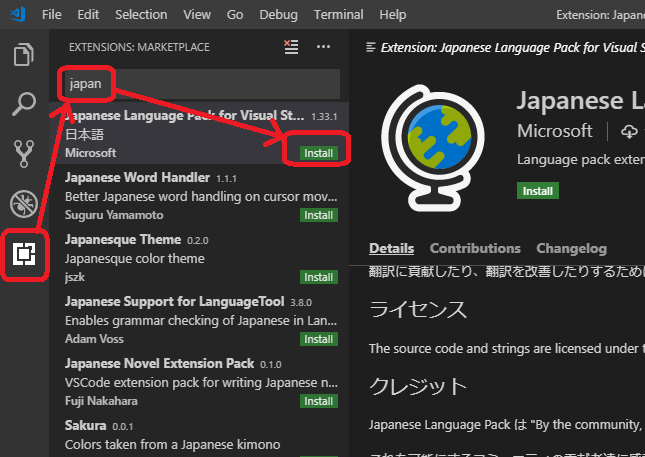Switch to the Details tab

392,248
